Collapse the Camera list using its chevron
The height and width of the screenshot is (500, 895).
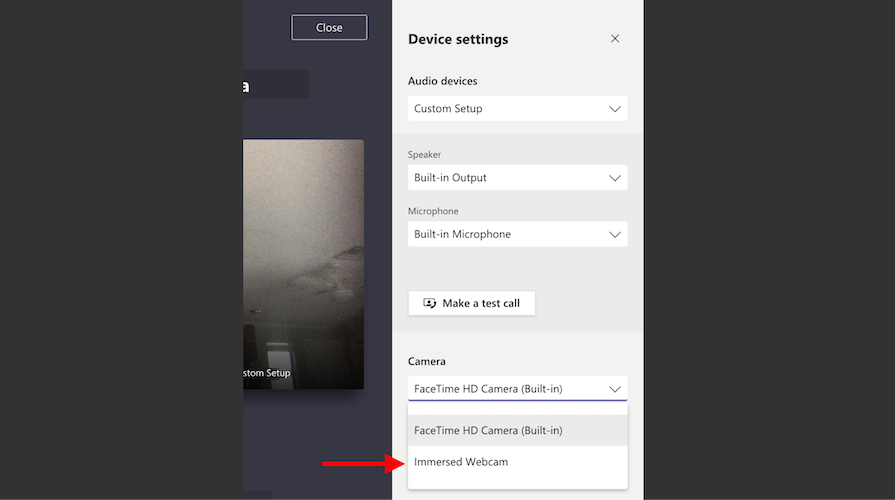click(615, 389)
